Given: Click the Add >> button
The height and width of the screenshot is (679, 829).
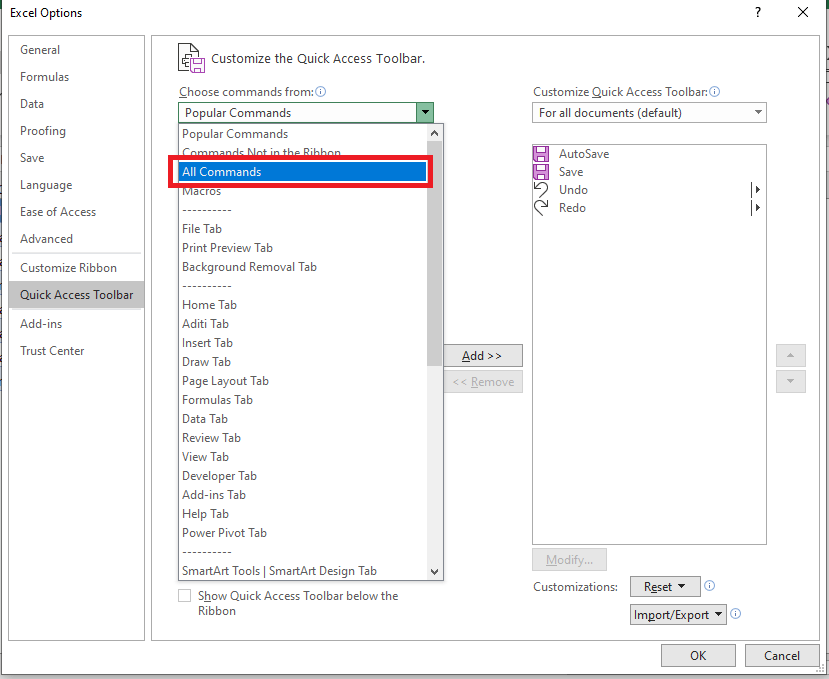Looking at the screenshot, I should tap(483, 355).
